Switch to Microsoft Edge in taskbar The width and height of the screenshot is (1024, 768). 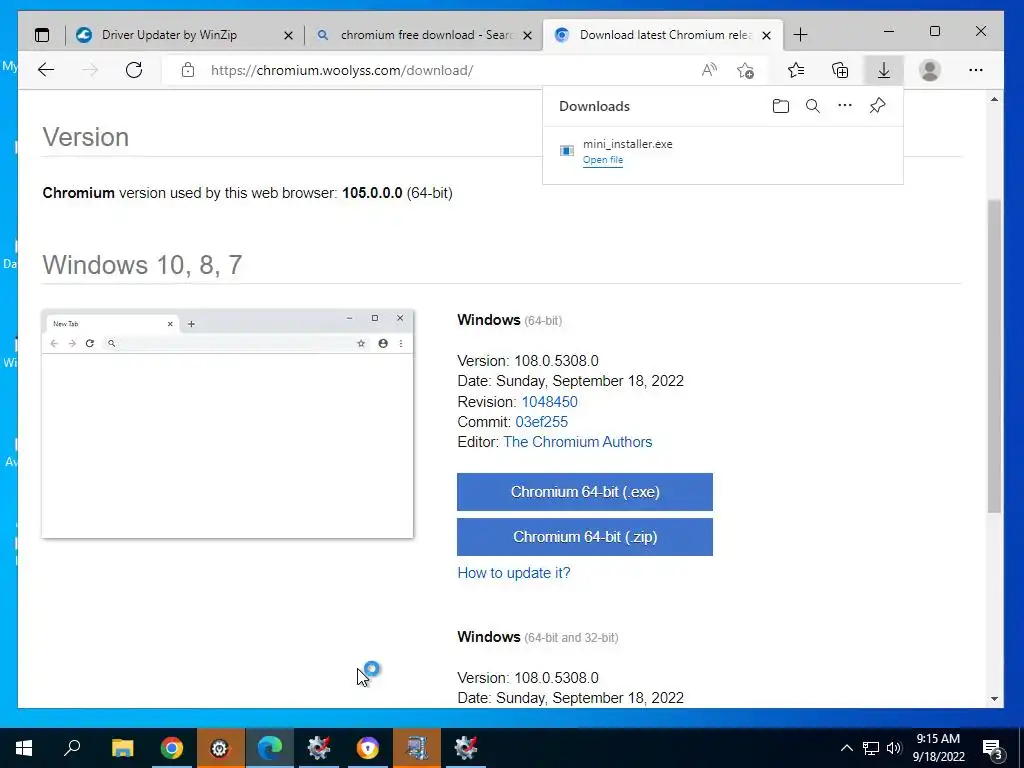269,748
